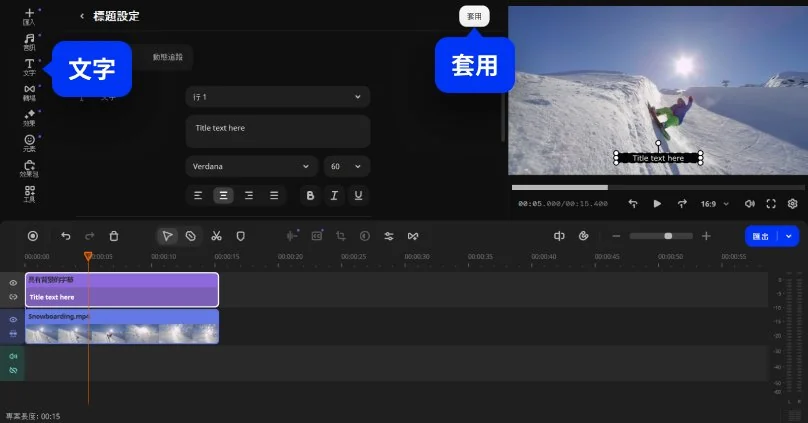Open the crop tool in the timeline toolbar
Image resolution: width=808 pixels, height=423 pixels.
[340, 236]
